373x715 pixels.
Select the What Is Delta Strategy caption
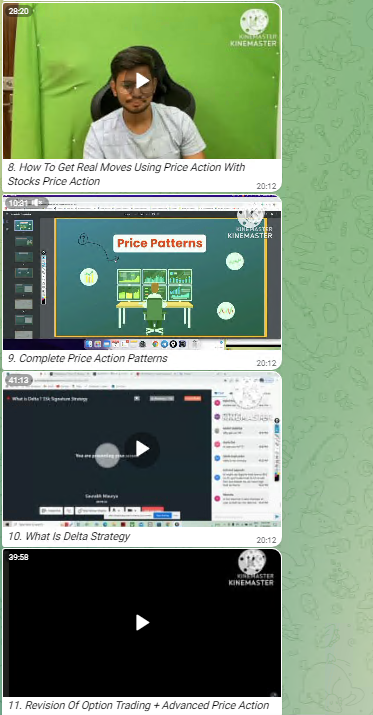[x=69, y=536]
